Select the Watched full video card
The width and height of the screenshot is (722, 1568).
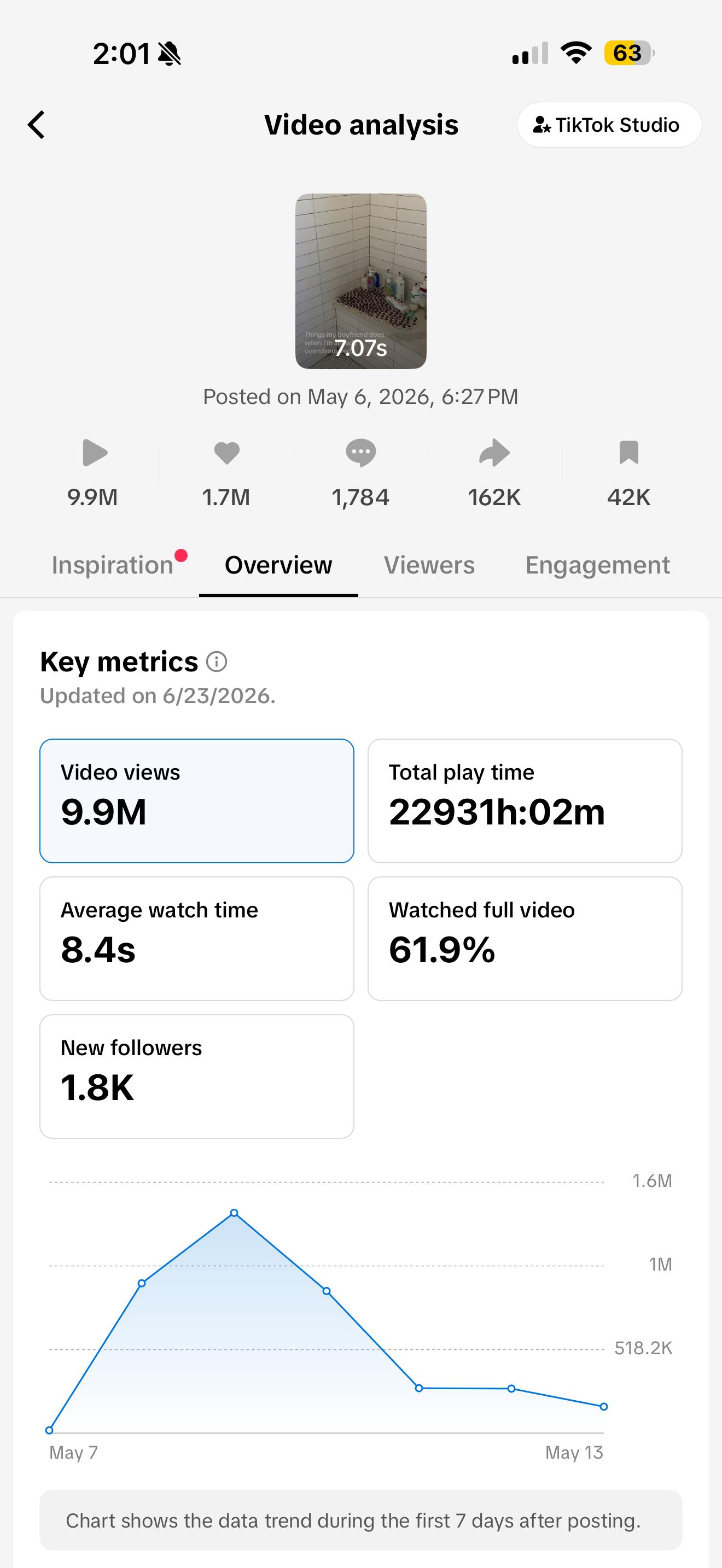[x=525, y=939]
